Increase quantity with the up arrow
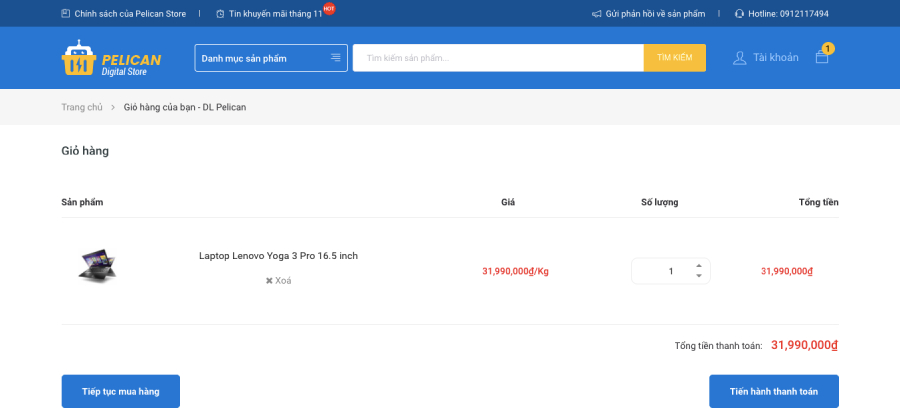Screen dimensions: 900x412 point(699,266)
